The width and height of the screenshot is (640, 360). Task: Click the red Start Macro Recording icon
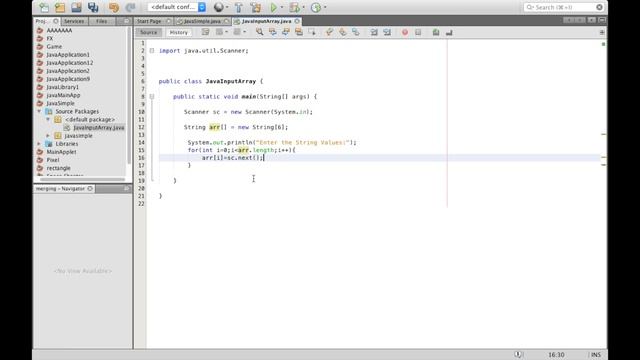(x=404, y=32)
